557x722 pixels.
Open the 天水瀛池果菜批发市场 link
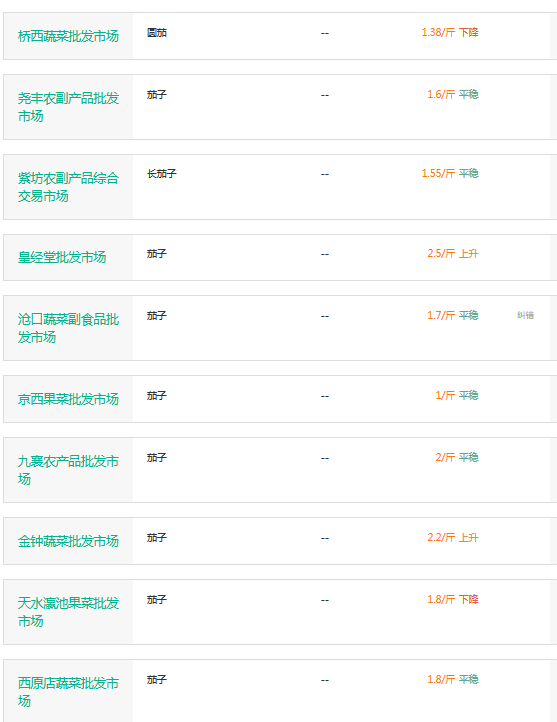(x=68, y=611)
